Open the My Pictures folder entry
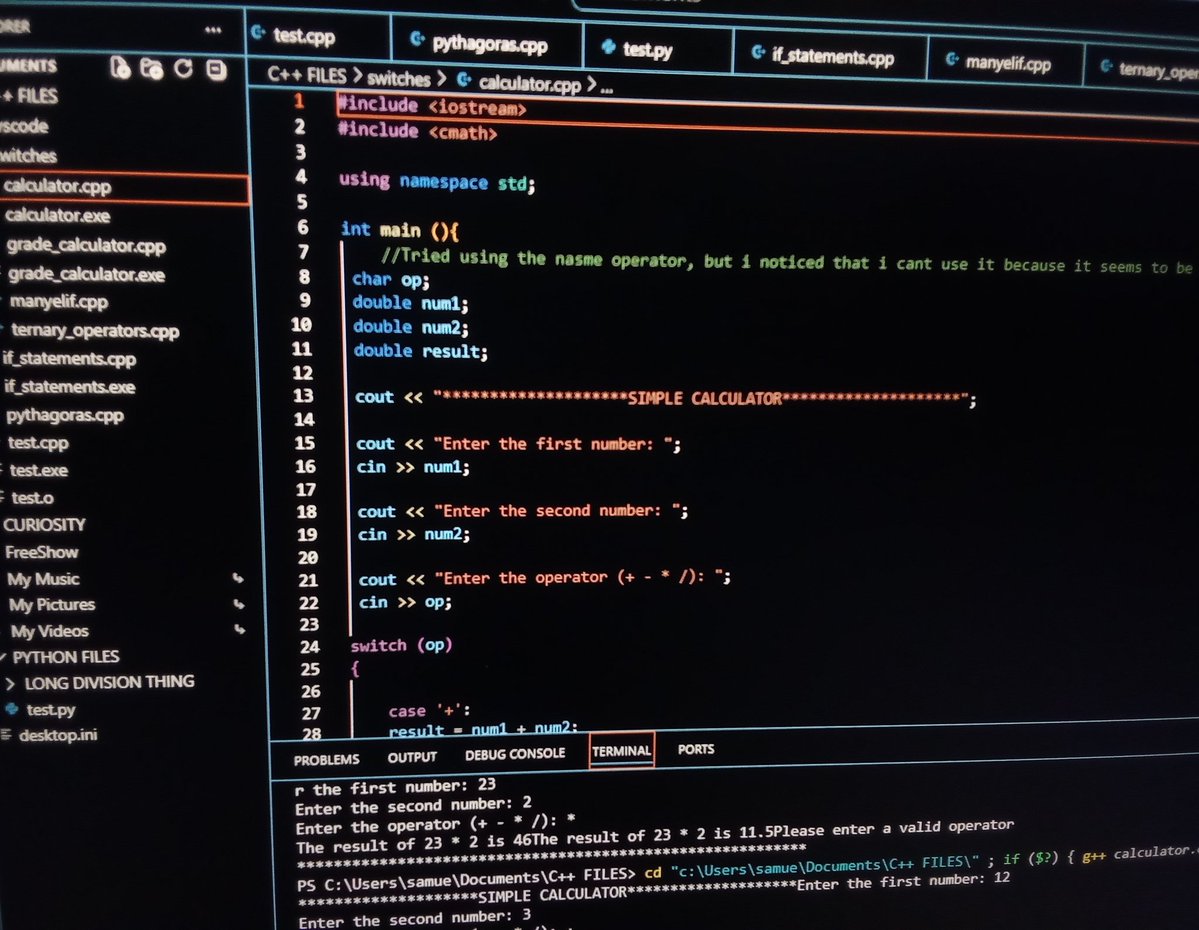The image size is (1199, 930). [x=52, y=604]
